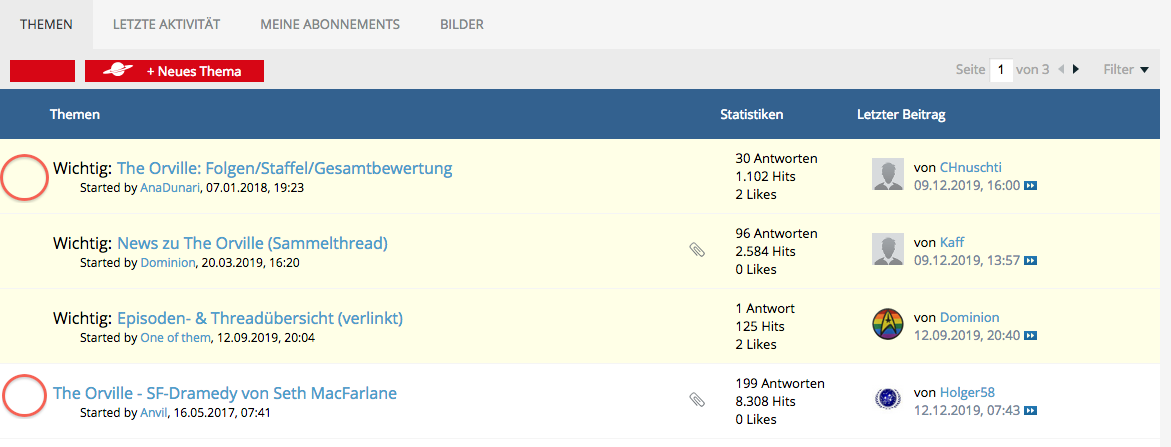Click attachment paperclip on SF-Dramedy thread row
This screenshot has width=1171, height=447.
[697, 400]
